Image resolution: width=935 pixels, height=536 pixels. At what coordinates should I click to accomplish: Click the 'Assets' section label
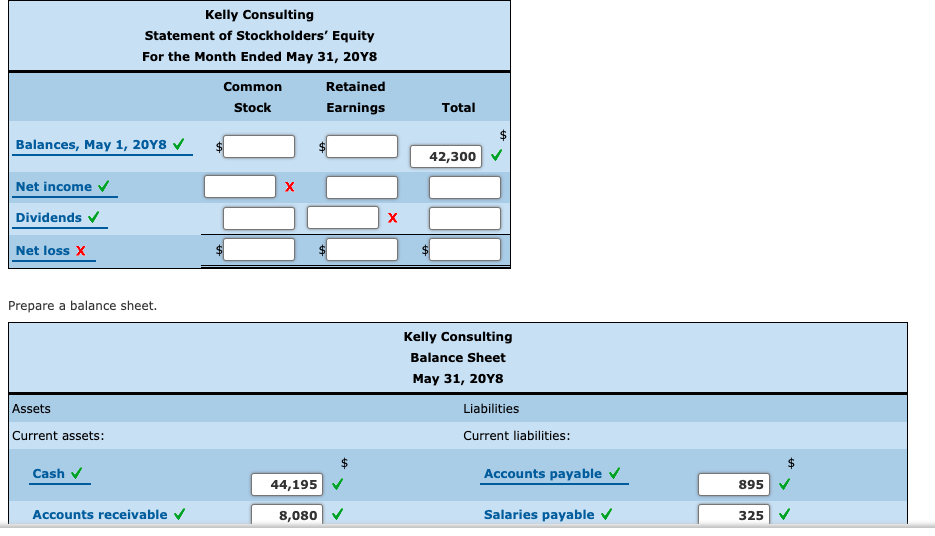click(x=31, y=409)
